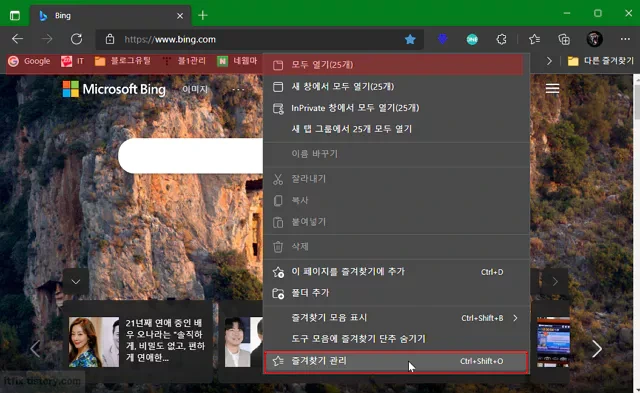The width and height of the screenshot is (640, 393).
Task: Choose 폴더 추가 menu item
Action: [x=397, y=293]
